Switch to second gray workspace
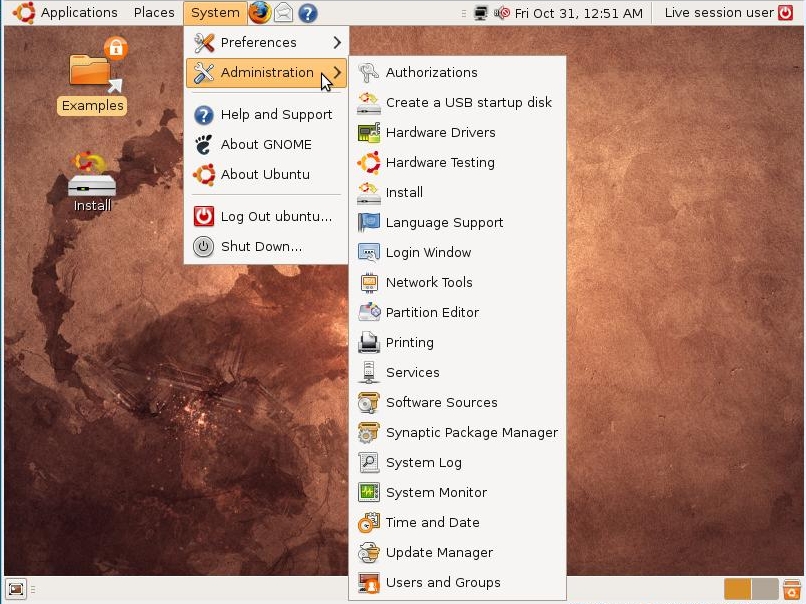This screenshot has width=806, height=604. click(765, 589)
